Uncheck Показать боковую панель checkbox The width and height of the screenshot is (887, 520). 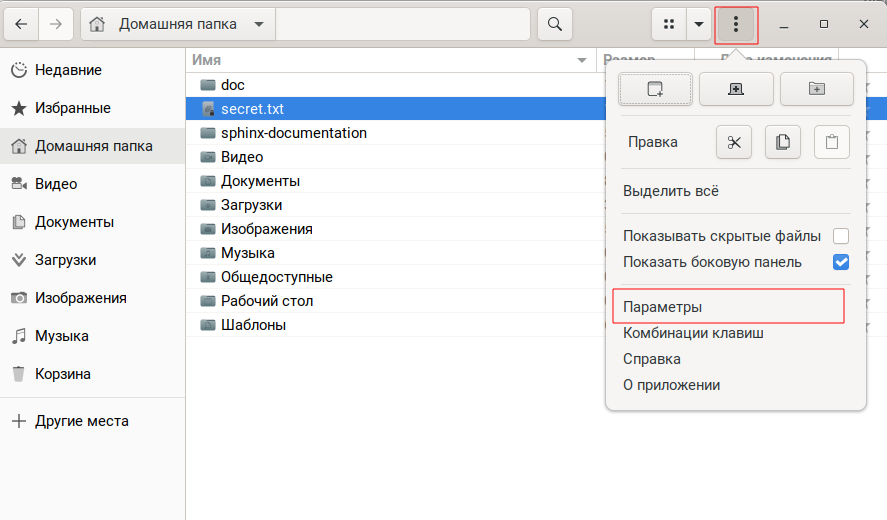click(841, 262)
